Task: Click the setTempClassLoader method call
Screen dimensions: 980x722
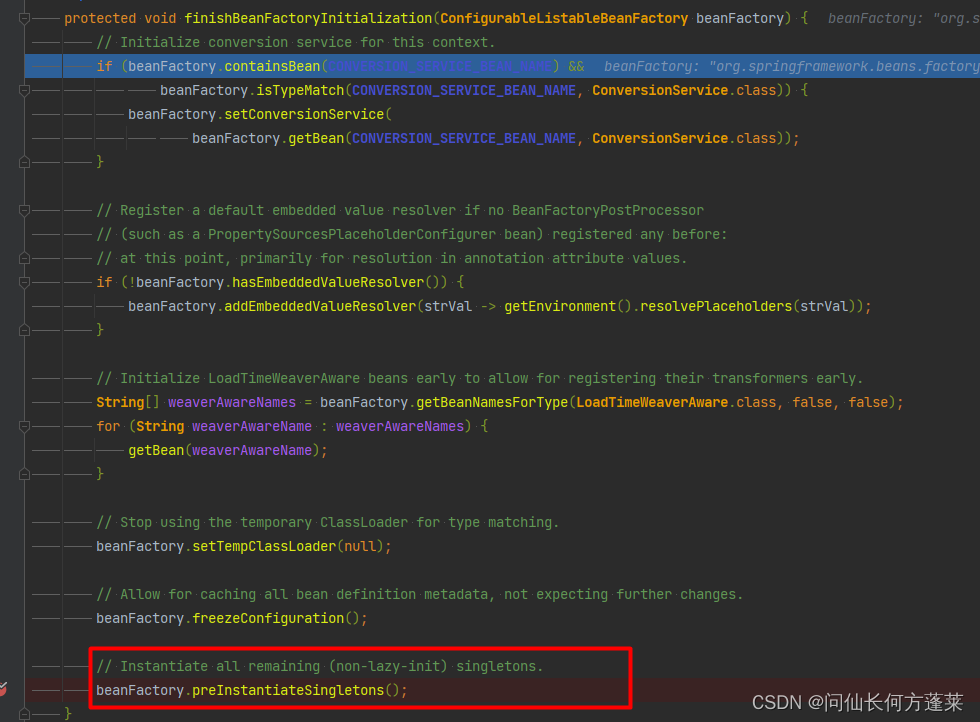Action: [x=264, y=546]
